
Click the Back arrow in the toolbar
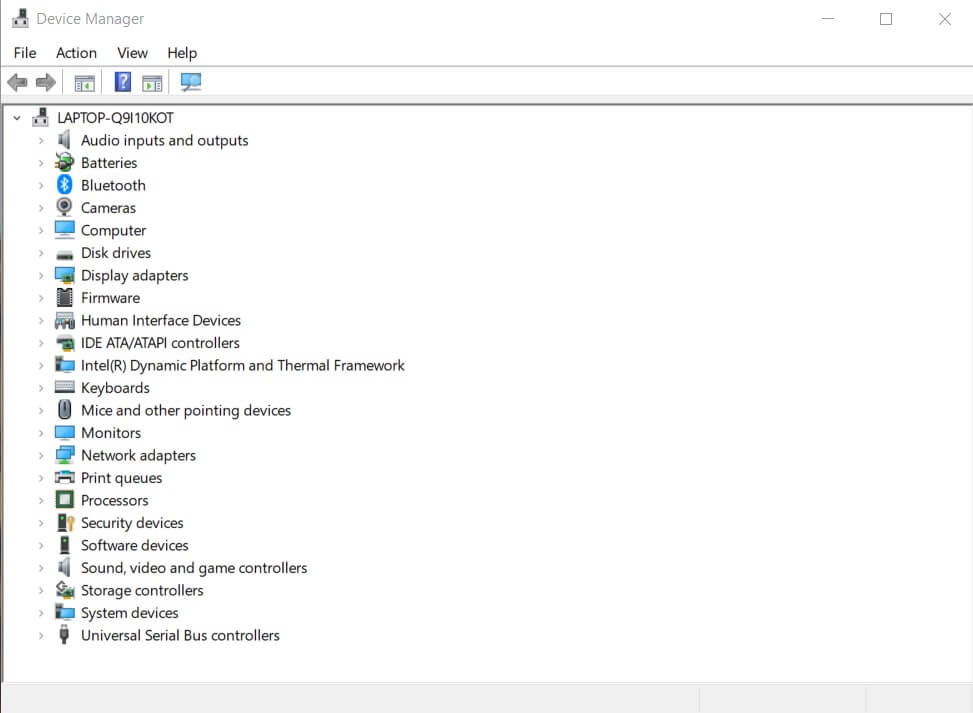coord(17,82)
